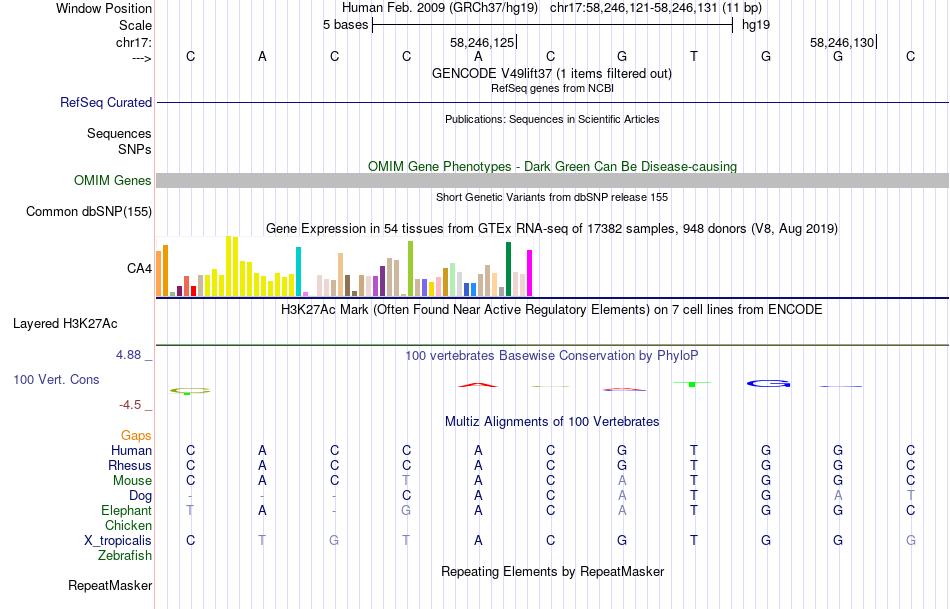Click the faded G in the Elephant row
This screenshot has width=950, height=609.
(406, 510)
